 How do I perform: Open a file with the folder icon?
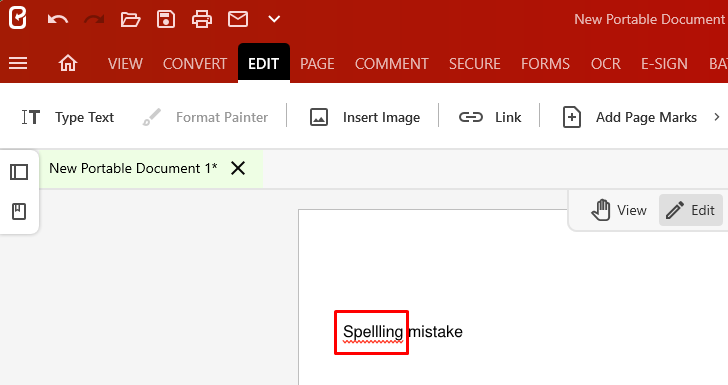(130, 20)
